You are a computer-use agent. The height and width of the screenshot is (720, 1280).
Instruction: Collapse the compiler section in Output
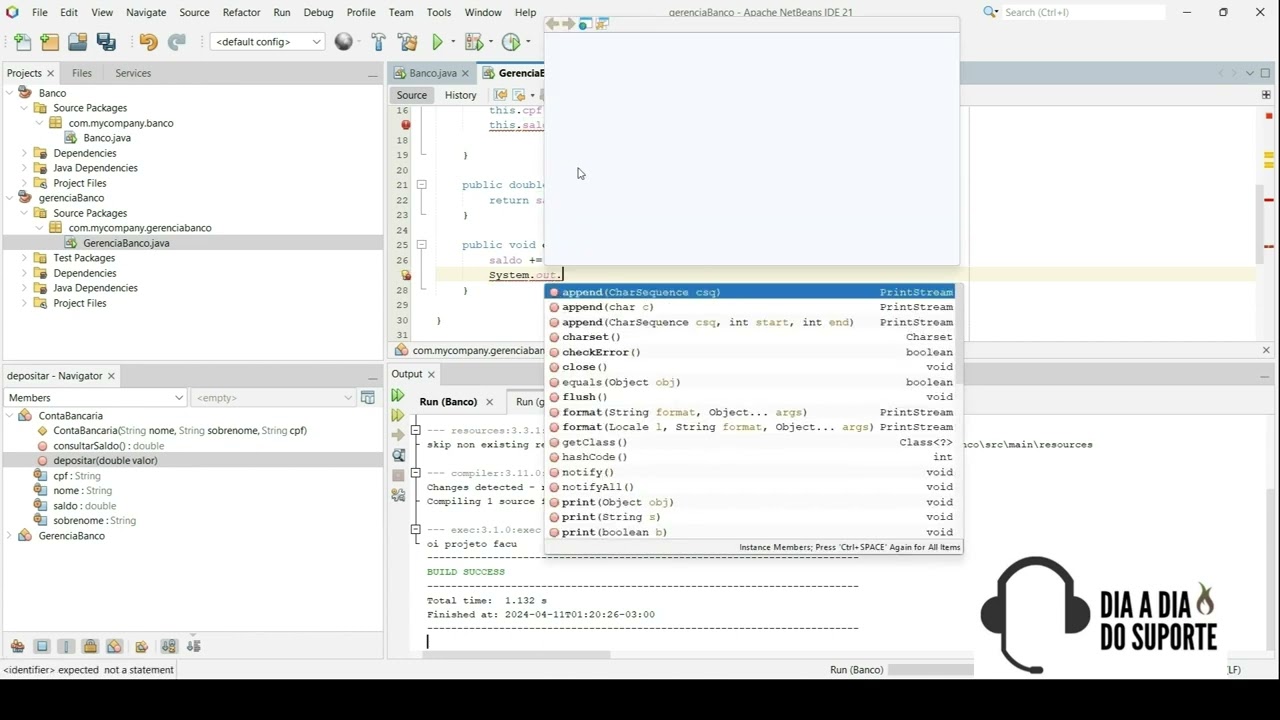tap(415, 473)
